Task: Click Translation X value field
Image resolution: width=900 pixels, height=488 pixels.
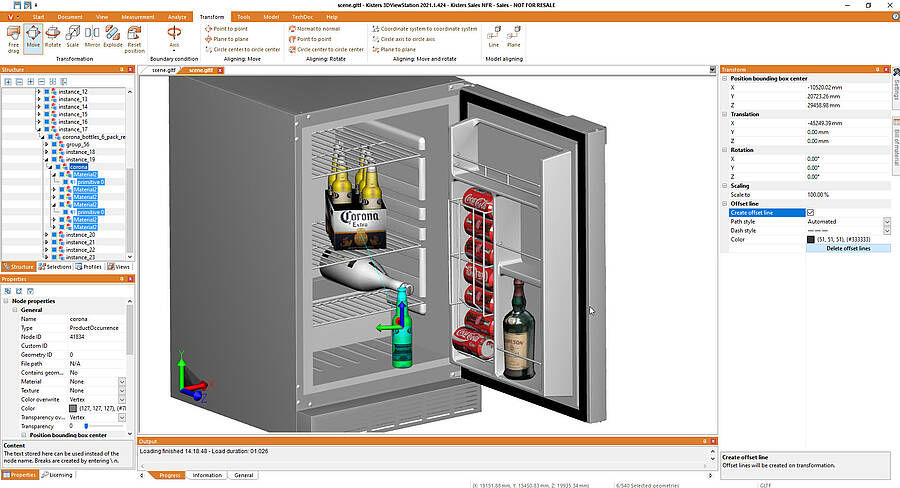Action: [848, 123]
